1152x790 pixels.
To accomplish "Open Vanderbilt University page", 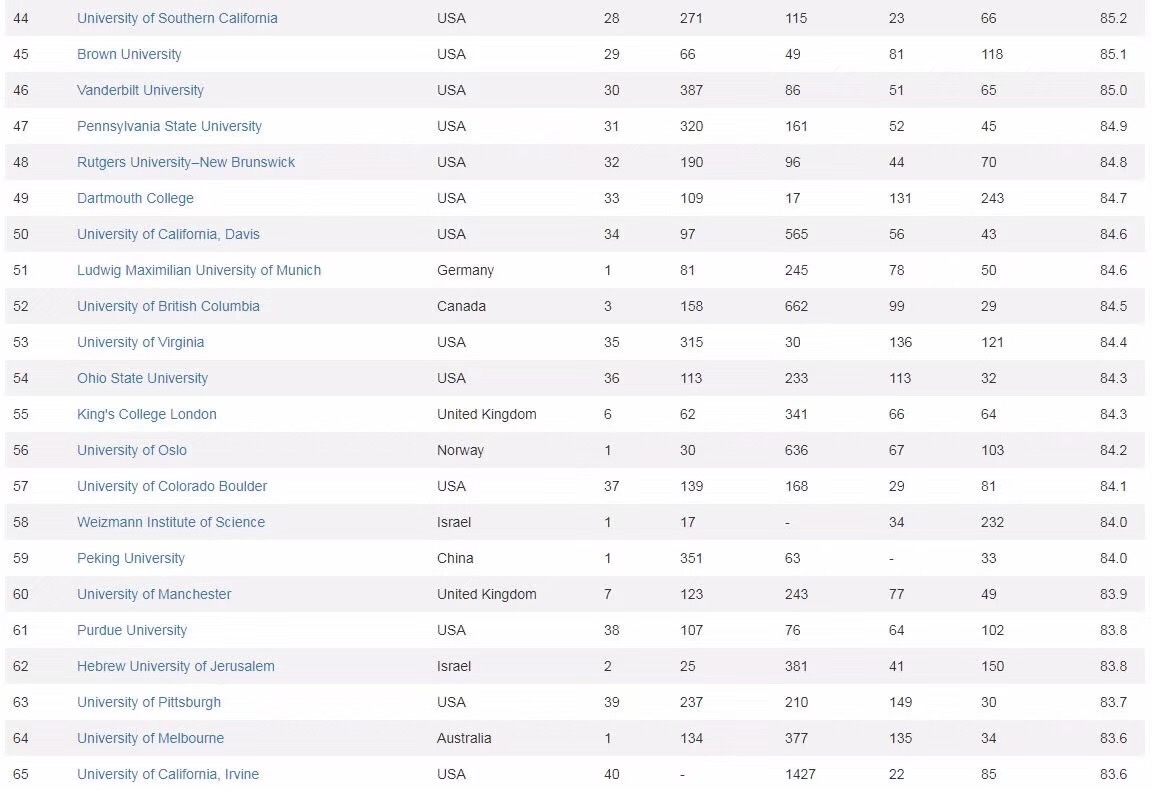I will point(140,90).
